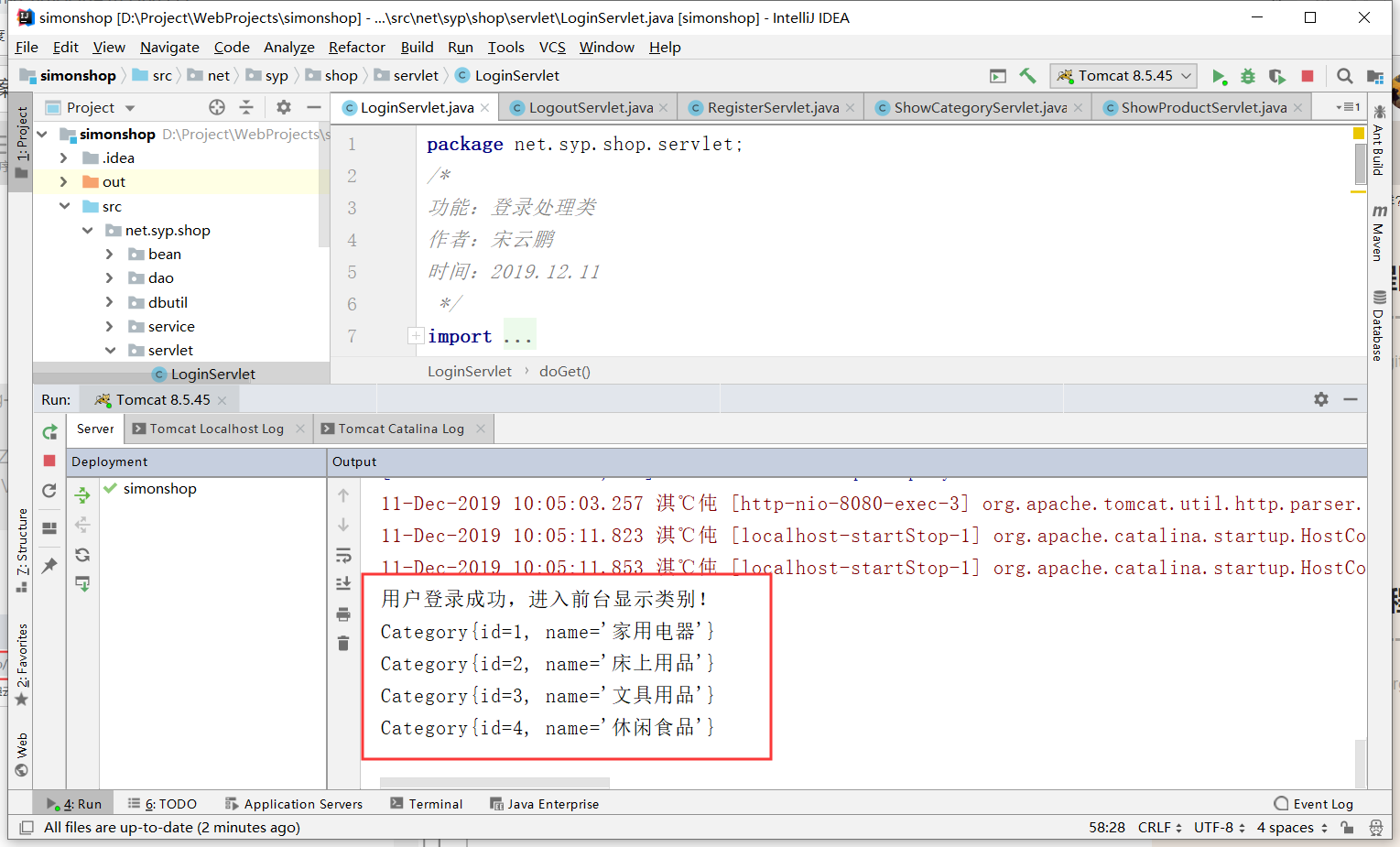Image resolution: width=1400 pixels, height=847 pixels.
Task: Open Tomcat Catalina Log tab
Action: (x=401, y=429)
